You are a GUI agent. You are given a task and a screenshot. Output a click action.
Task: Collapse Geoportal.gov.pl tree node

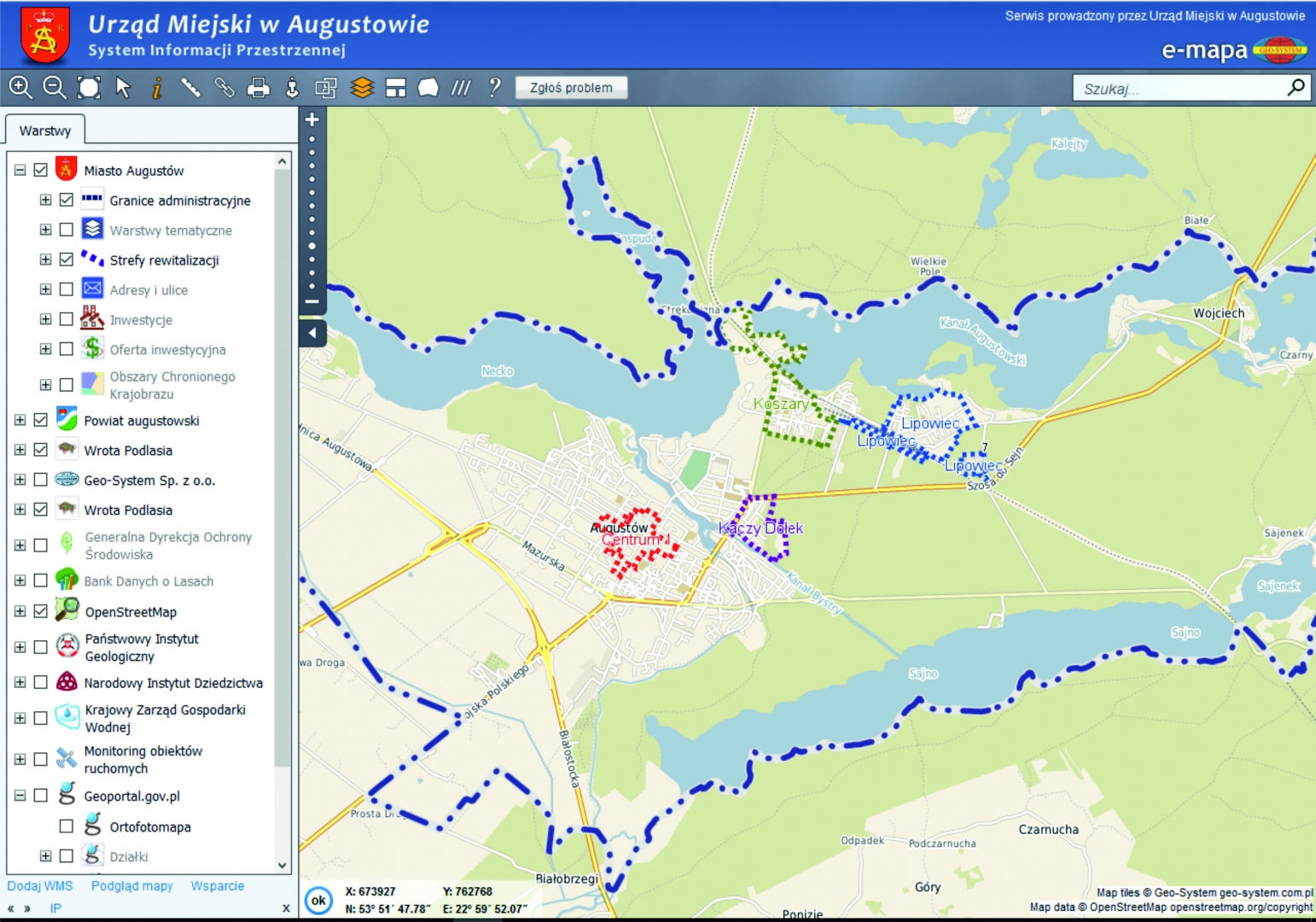[20, 796]
